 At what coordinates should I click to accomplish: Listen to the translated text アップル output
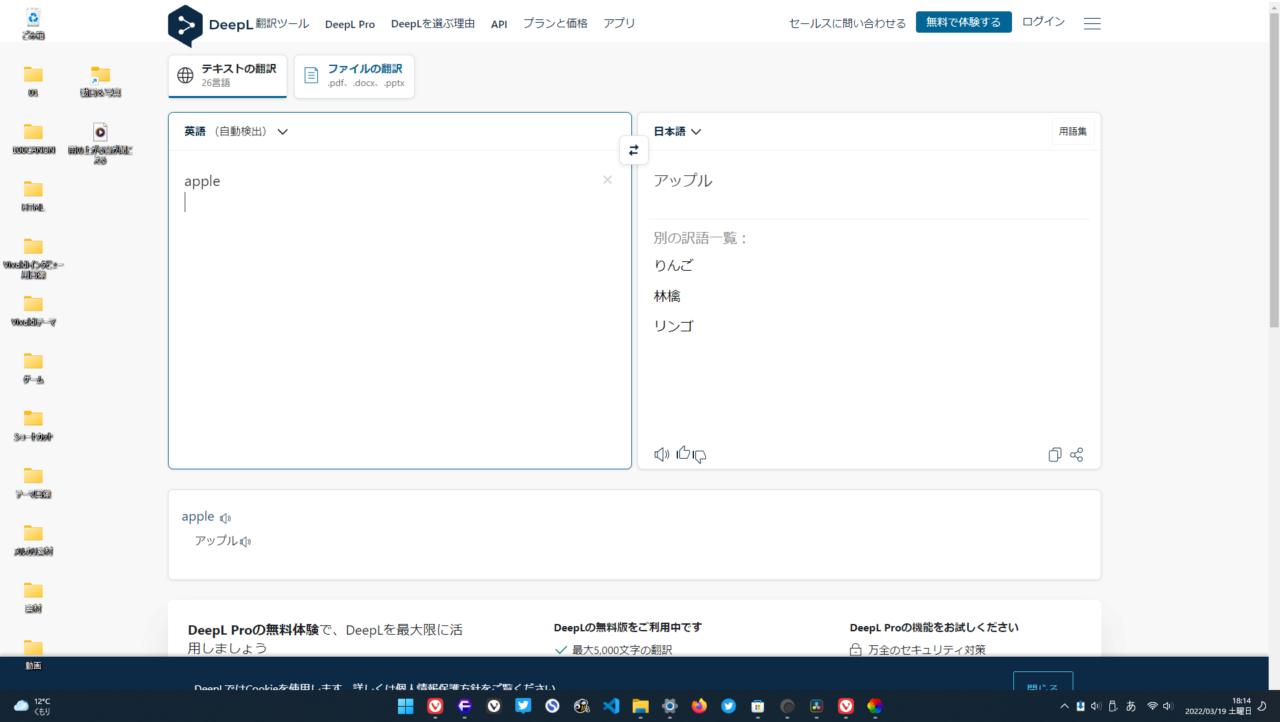point(661,455)
